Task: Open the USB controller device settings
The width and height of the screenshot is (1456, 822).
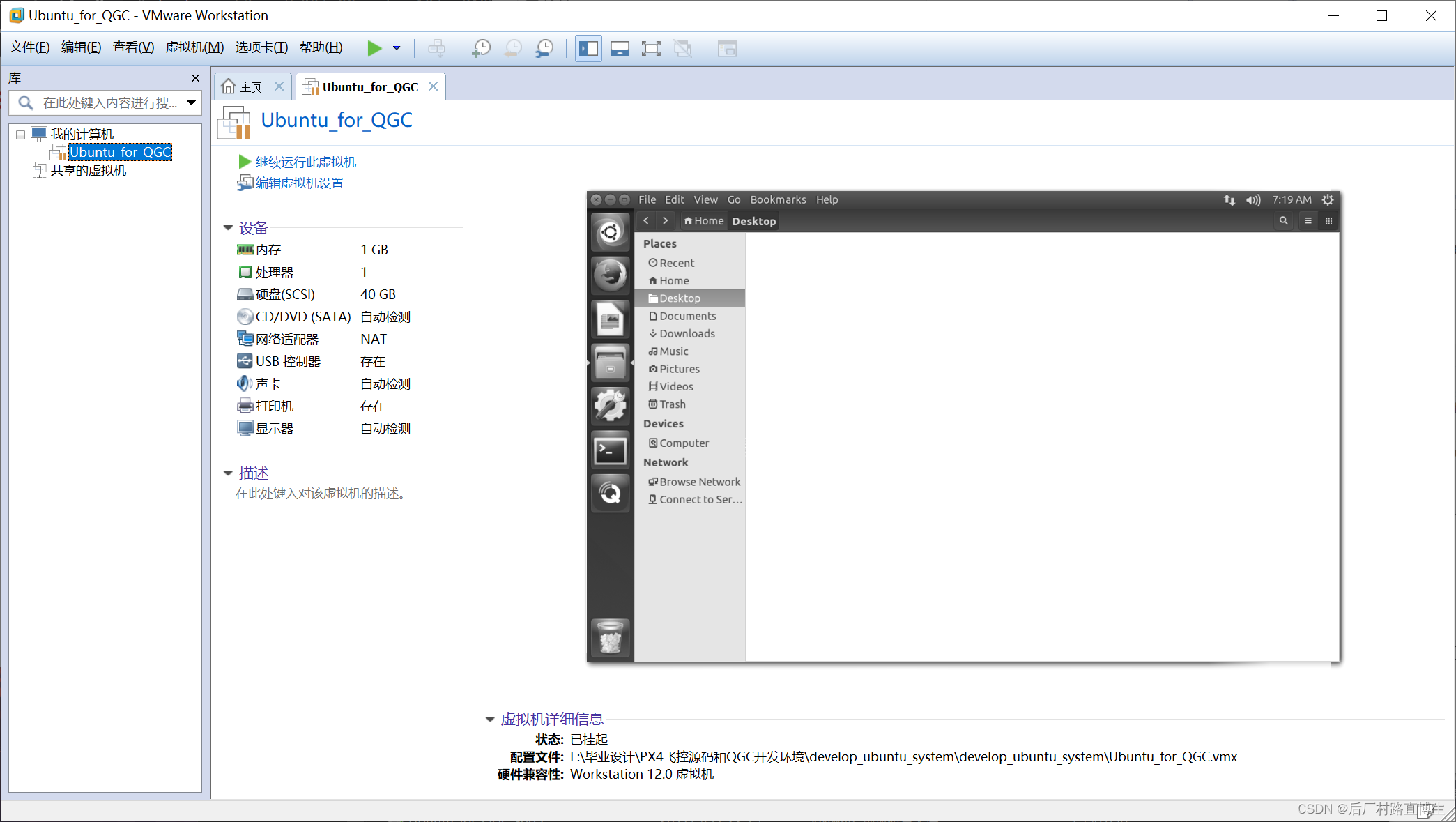Action: coord(245,361)
